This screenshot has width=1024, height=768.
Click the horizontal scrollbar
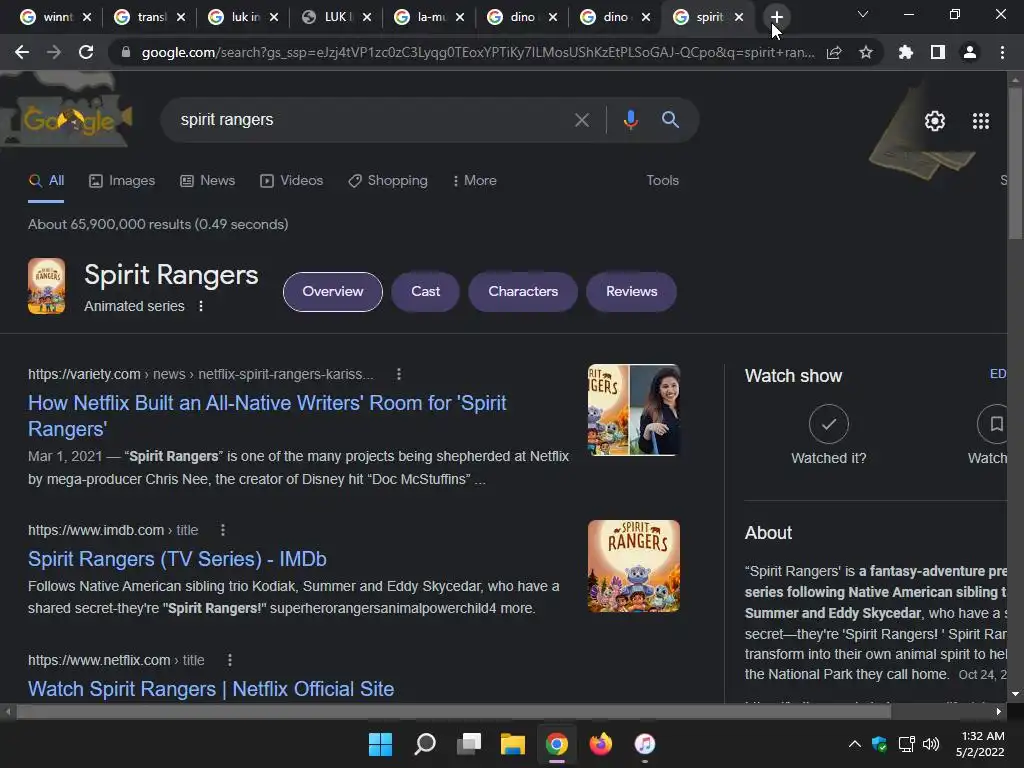click(453, 711)
